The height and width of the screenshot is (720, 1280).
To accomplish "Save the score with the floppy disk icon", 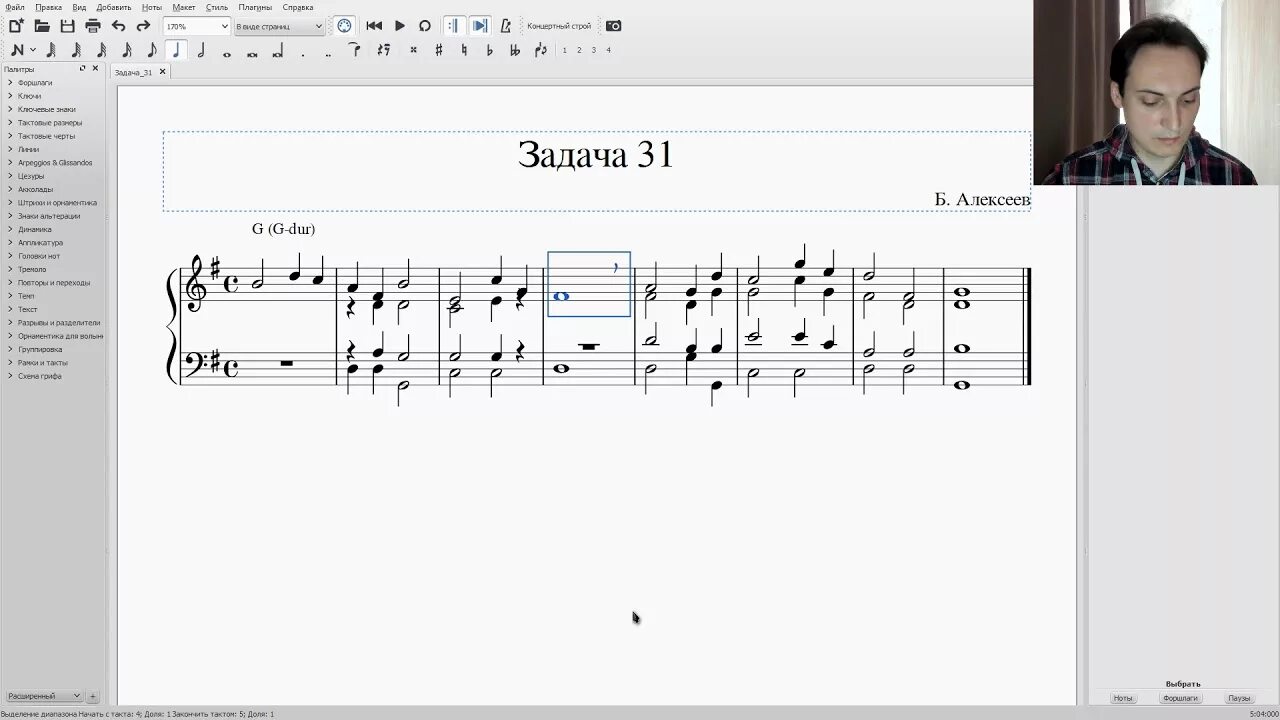I will point(67,26).
